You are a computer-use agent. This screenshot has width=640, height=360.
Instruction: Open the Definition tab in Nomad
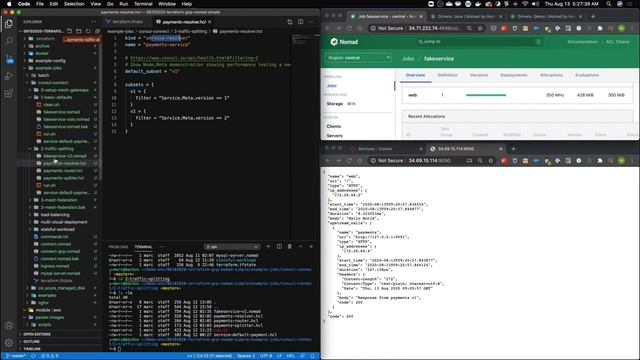coord(447,75)
